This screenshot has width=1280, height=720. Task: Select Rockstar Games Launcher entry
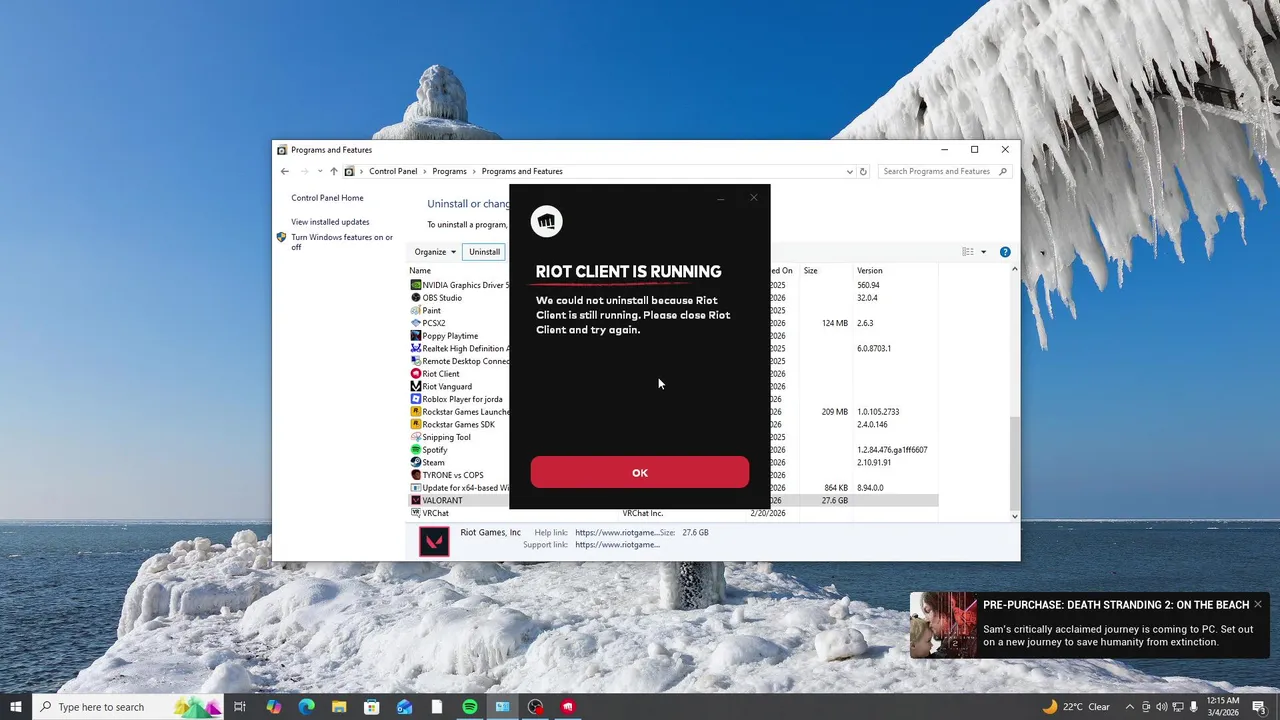pyautogui.click(x=459, y=412)
